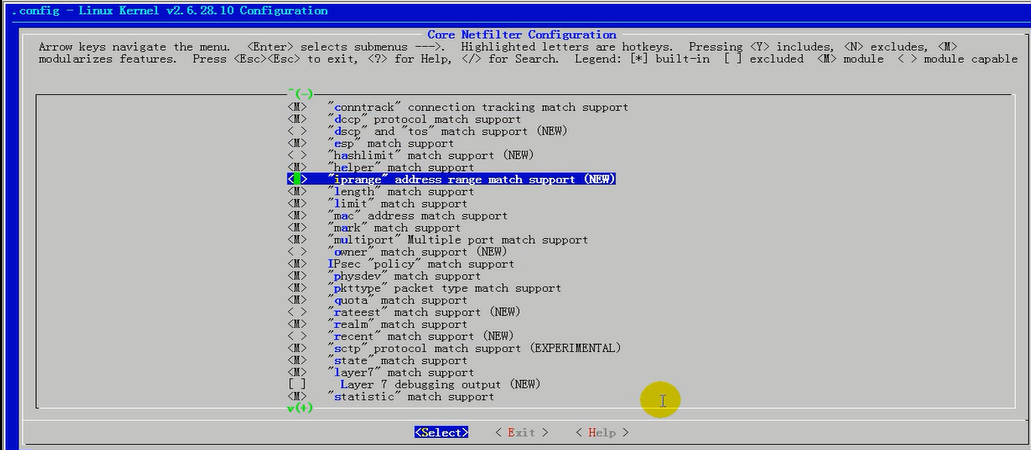Select "realm" match support entry
Image resolution: width=1031 pixels, height=450 pixels.
point(397,324)
